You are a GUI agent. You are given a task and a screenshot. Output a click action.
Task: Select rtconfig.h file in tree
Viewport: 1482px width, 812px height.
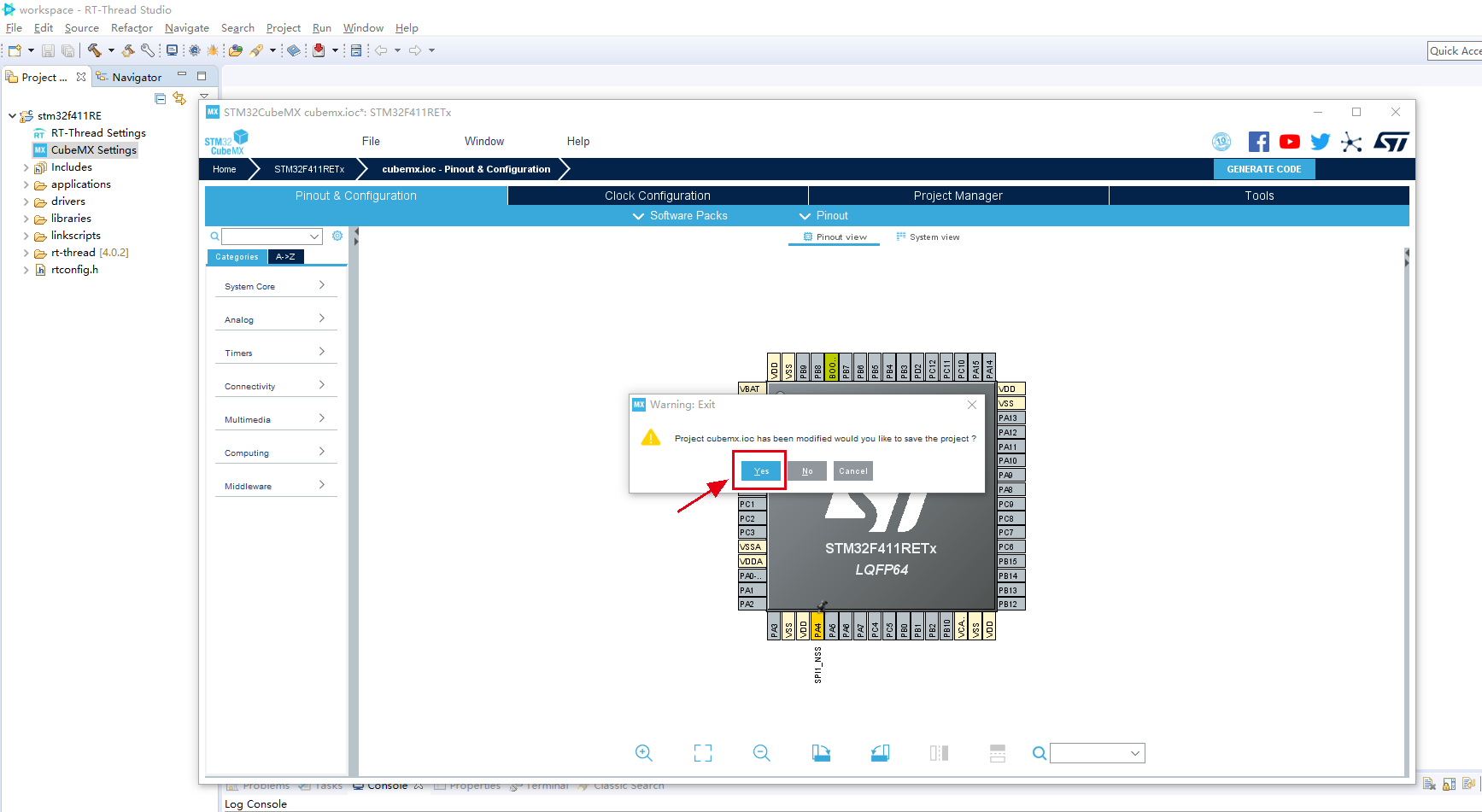point(67,270)
